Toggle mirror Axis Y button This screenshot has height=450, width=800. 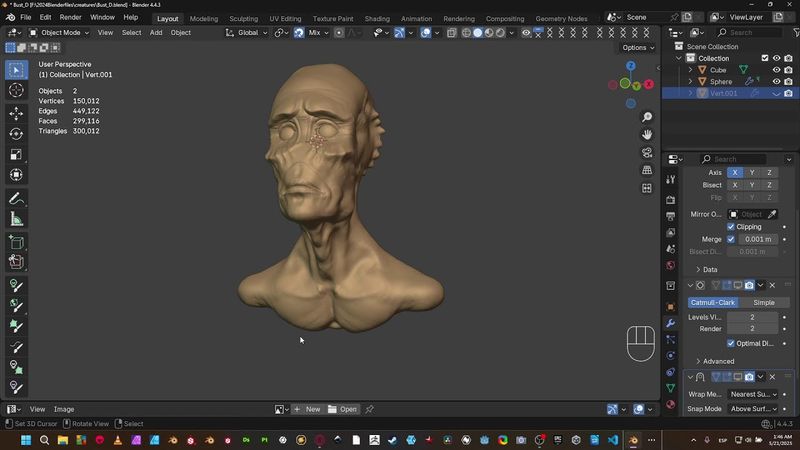coord(752,173)
